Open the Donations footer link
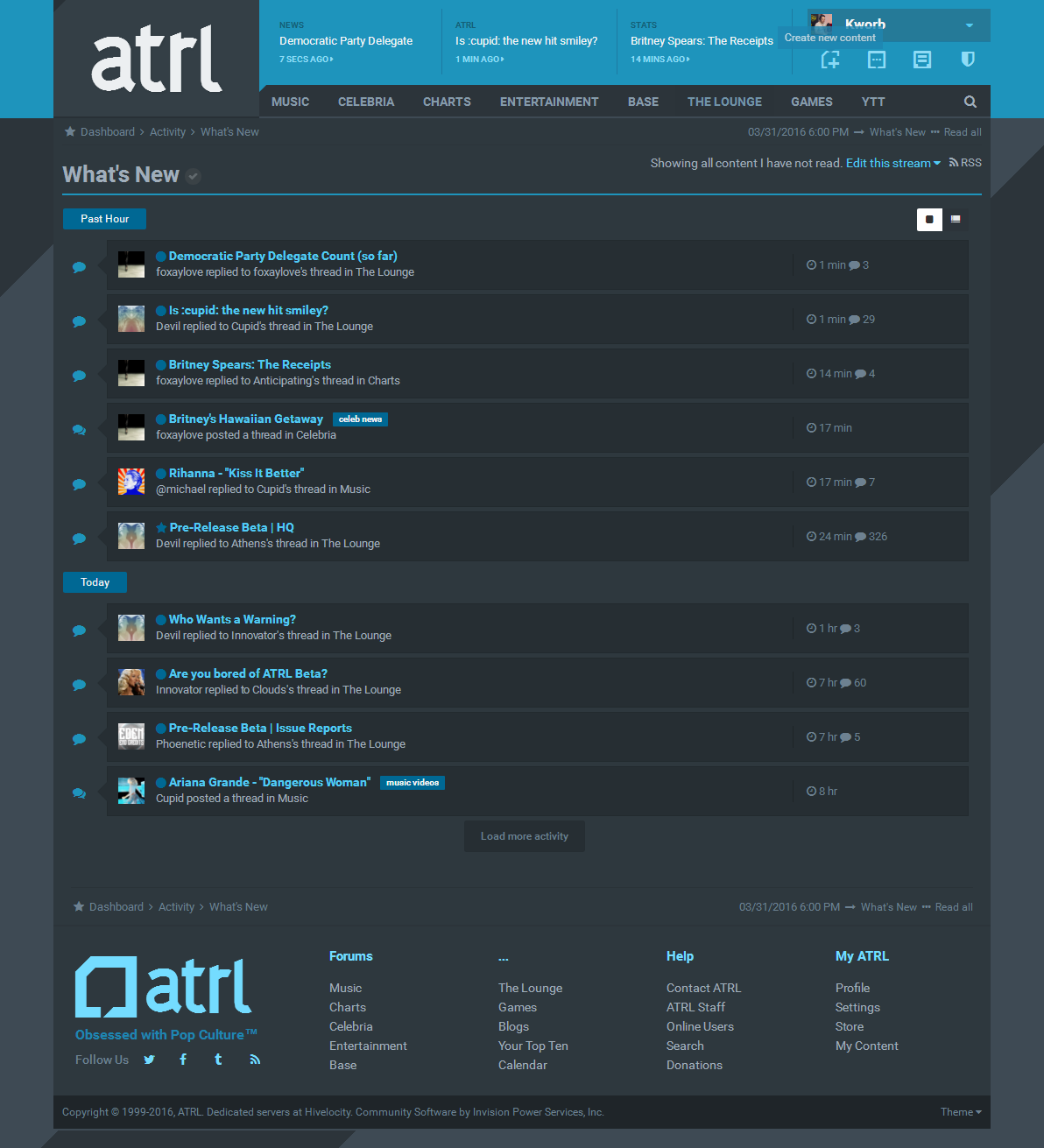The height and width of the screenshot is (1148, 1044). click(x=695, y=1065)
